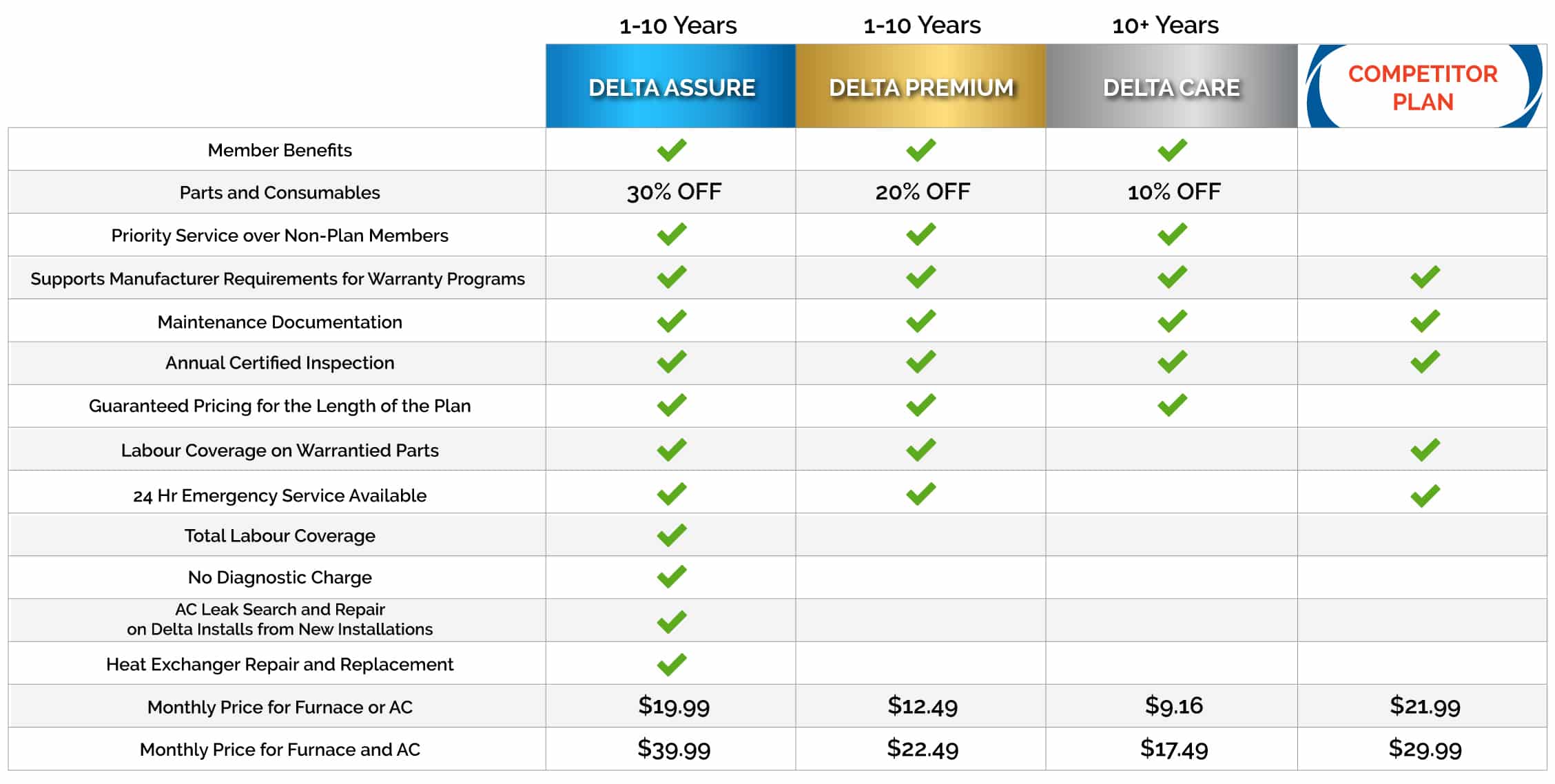Click the Delta Care Annual Certified Inspection checkmark
The image size is (1555, 784).
(x=1172, y=362)
